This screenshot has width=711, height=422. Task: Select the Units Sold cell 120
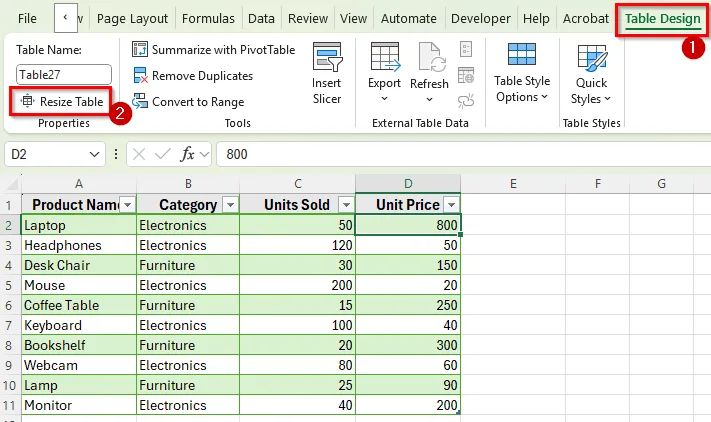(x=297, y=245)
